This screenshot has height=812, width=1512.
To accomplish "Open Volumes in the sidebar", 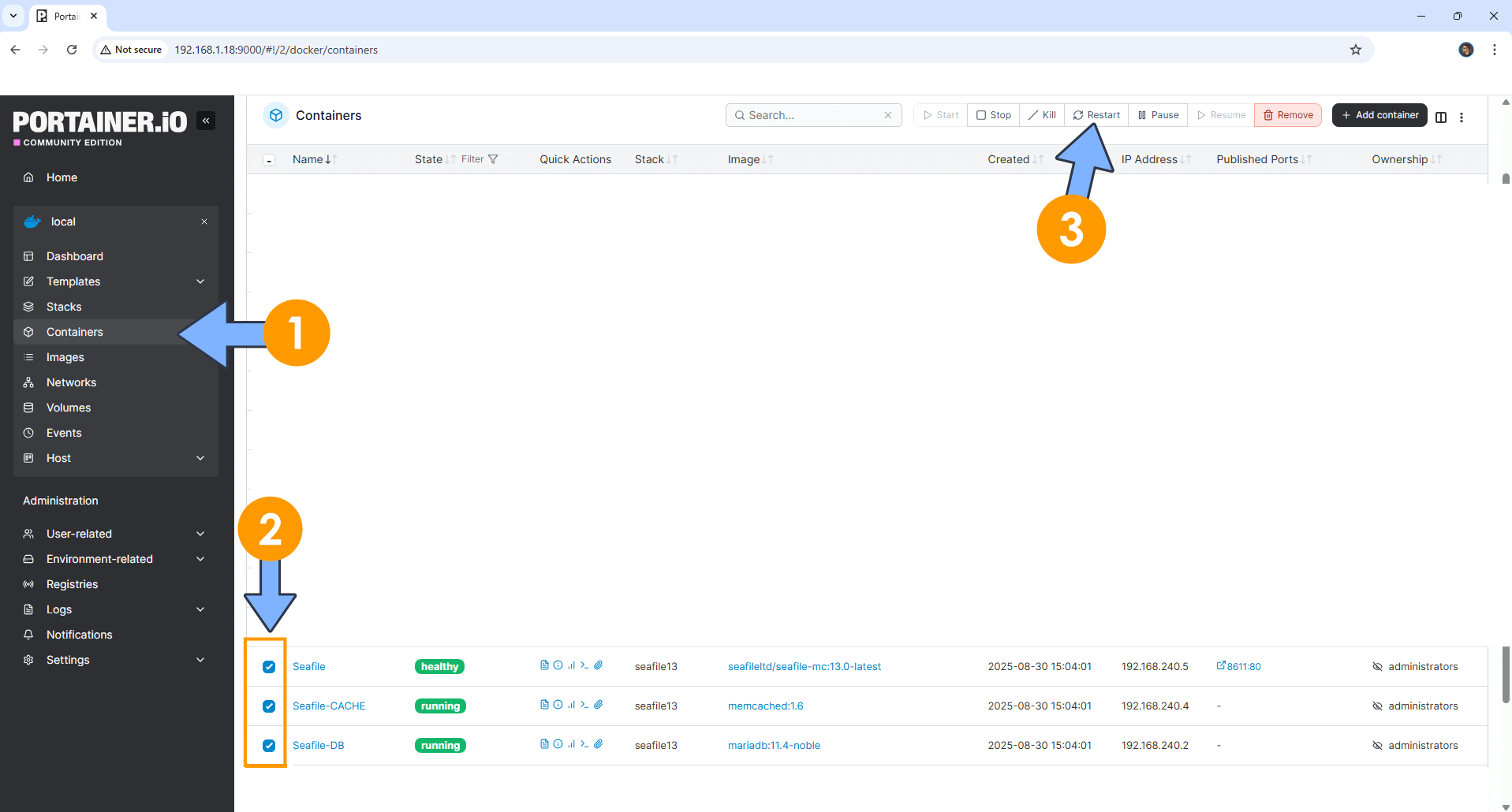I will (69, 408).
